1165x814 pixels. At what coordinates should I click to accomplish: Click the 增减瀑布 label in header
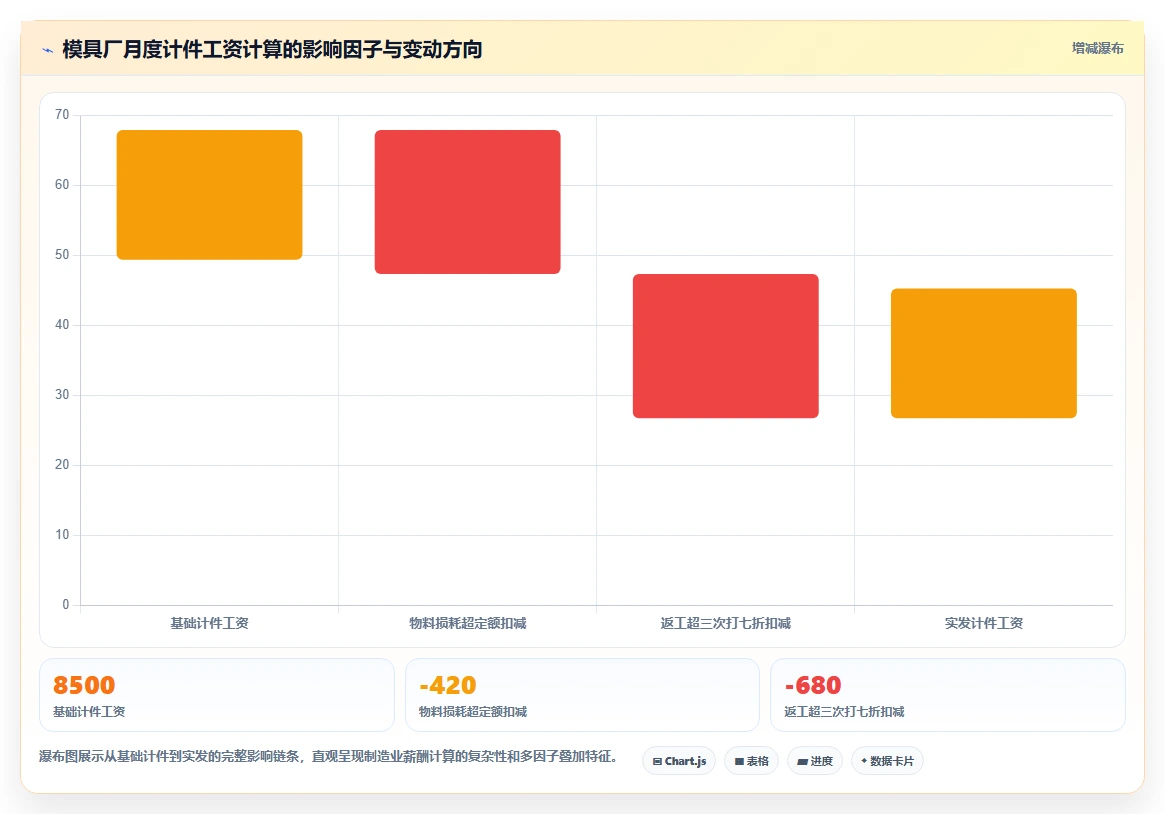pyautogui.click(x=1097, y=48)
